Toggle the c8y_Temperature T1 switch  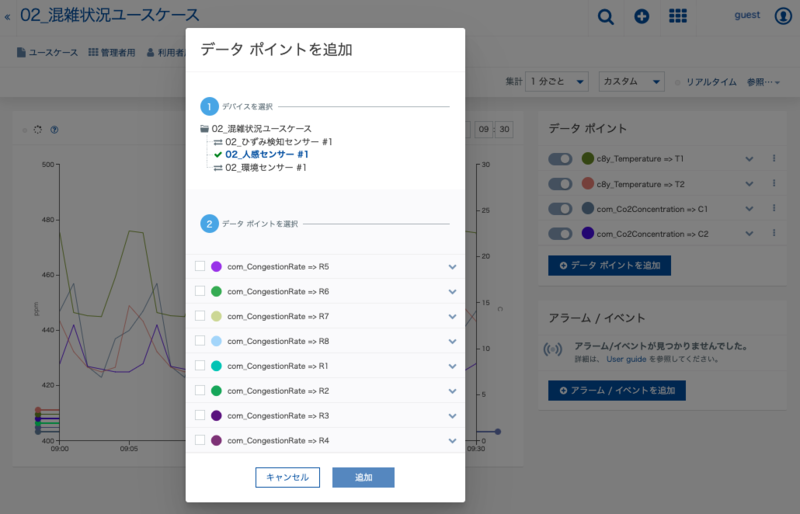coord(560,159)
